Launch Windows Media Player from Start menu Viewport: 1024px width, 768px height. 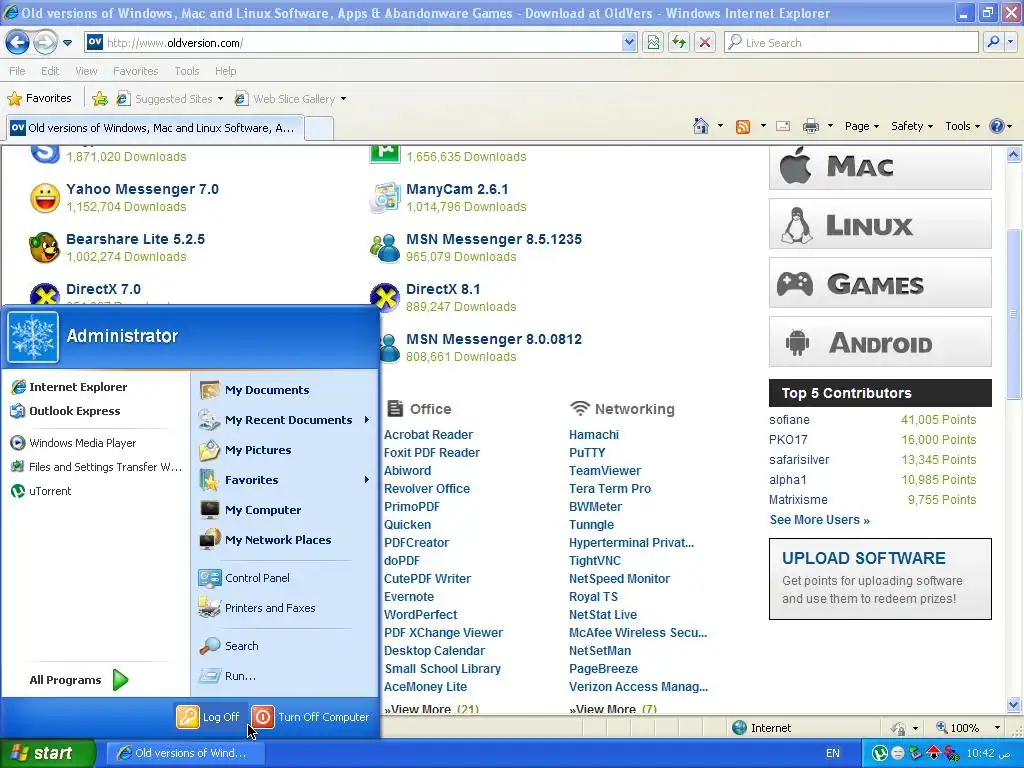coord(74,443)
